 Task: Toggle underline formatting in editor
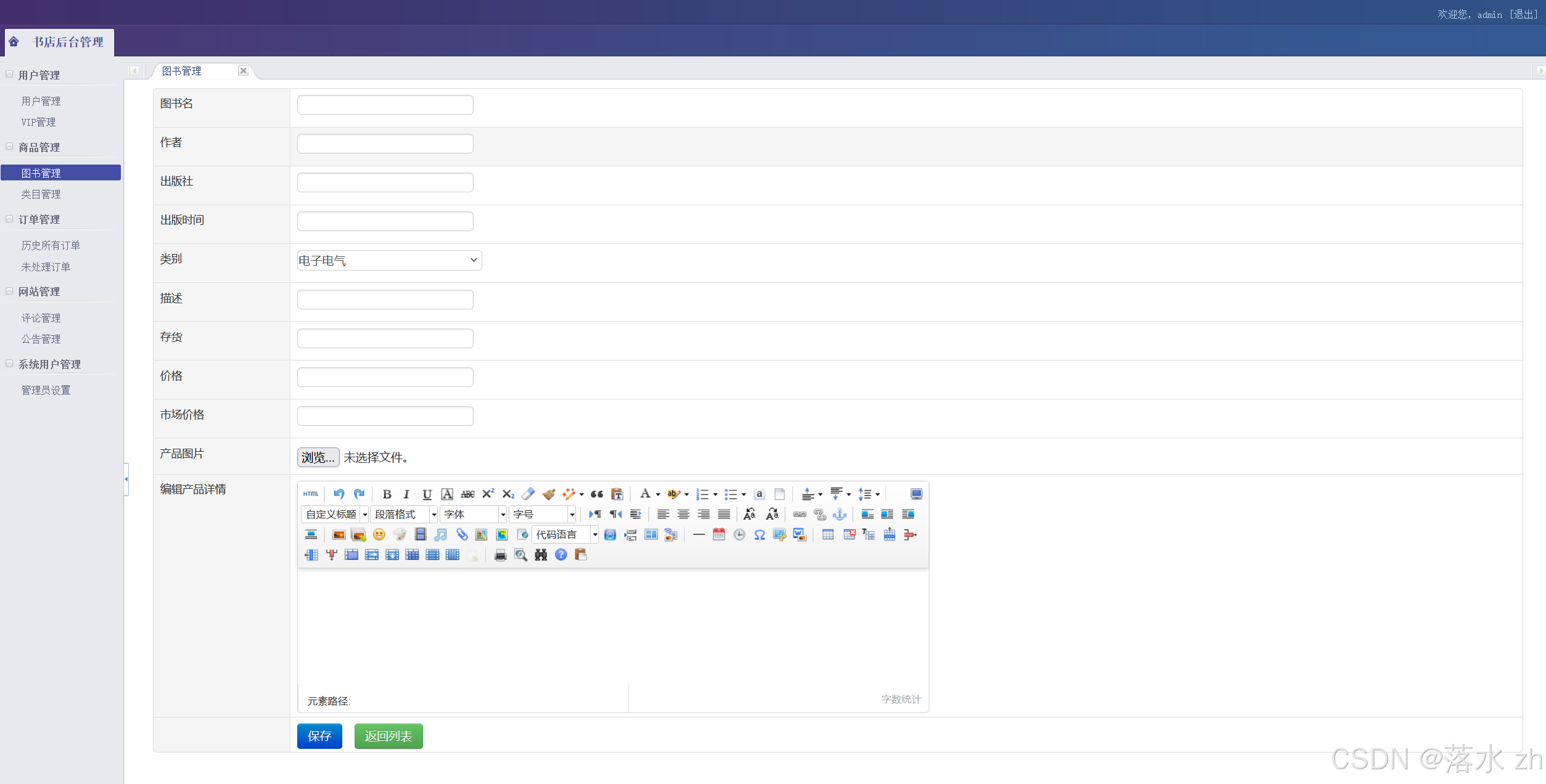pyautogui.click(x=427, y=494)
